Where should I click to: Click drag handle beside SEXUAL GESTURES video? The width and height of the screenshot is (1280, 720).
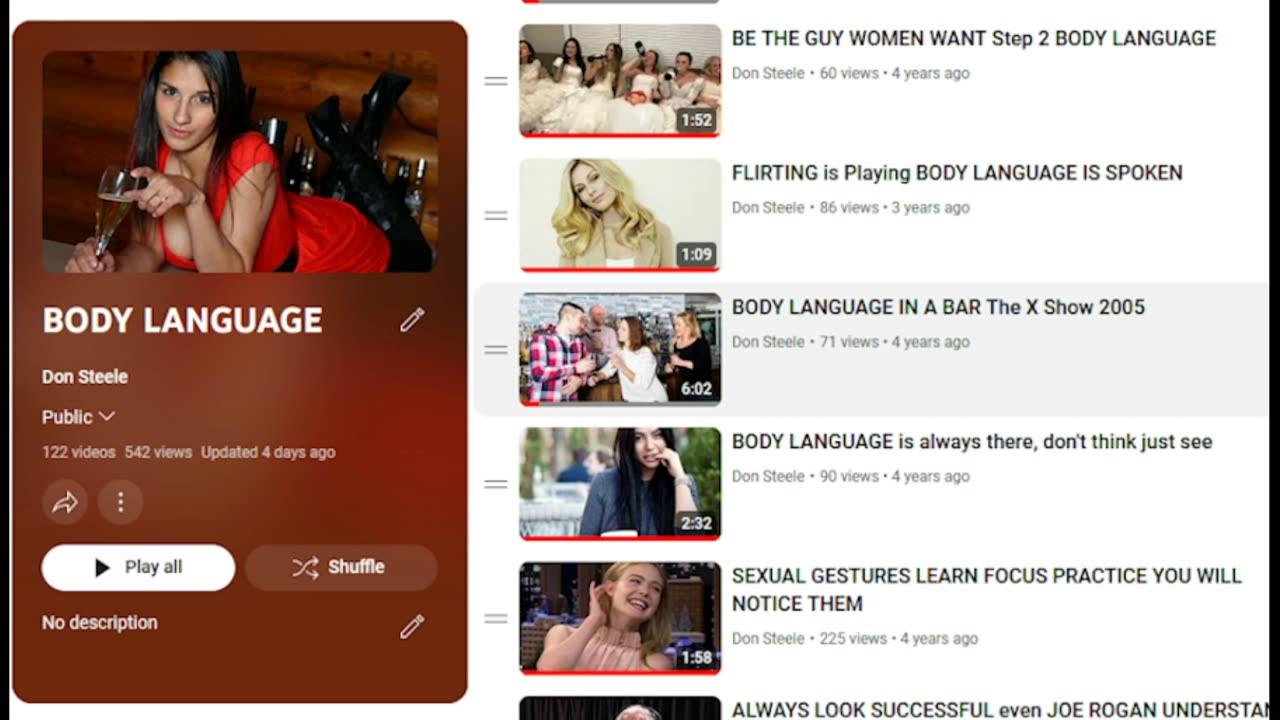point(496,618)
